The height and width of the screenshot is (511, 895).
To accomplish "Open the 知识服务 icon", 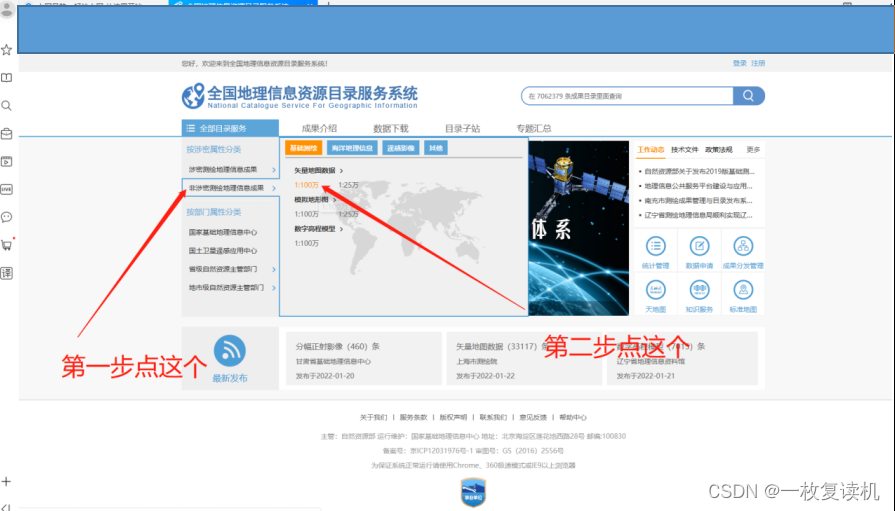I will click(x=699, y=290).
